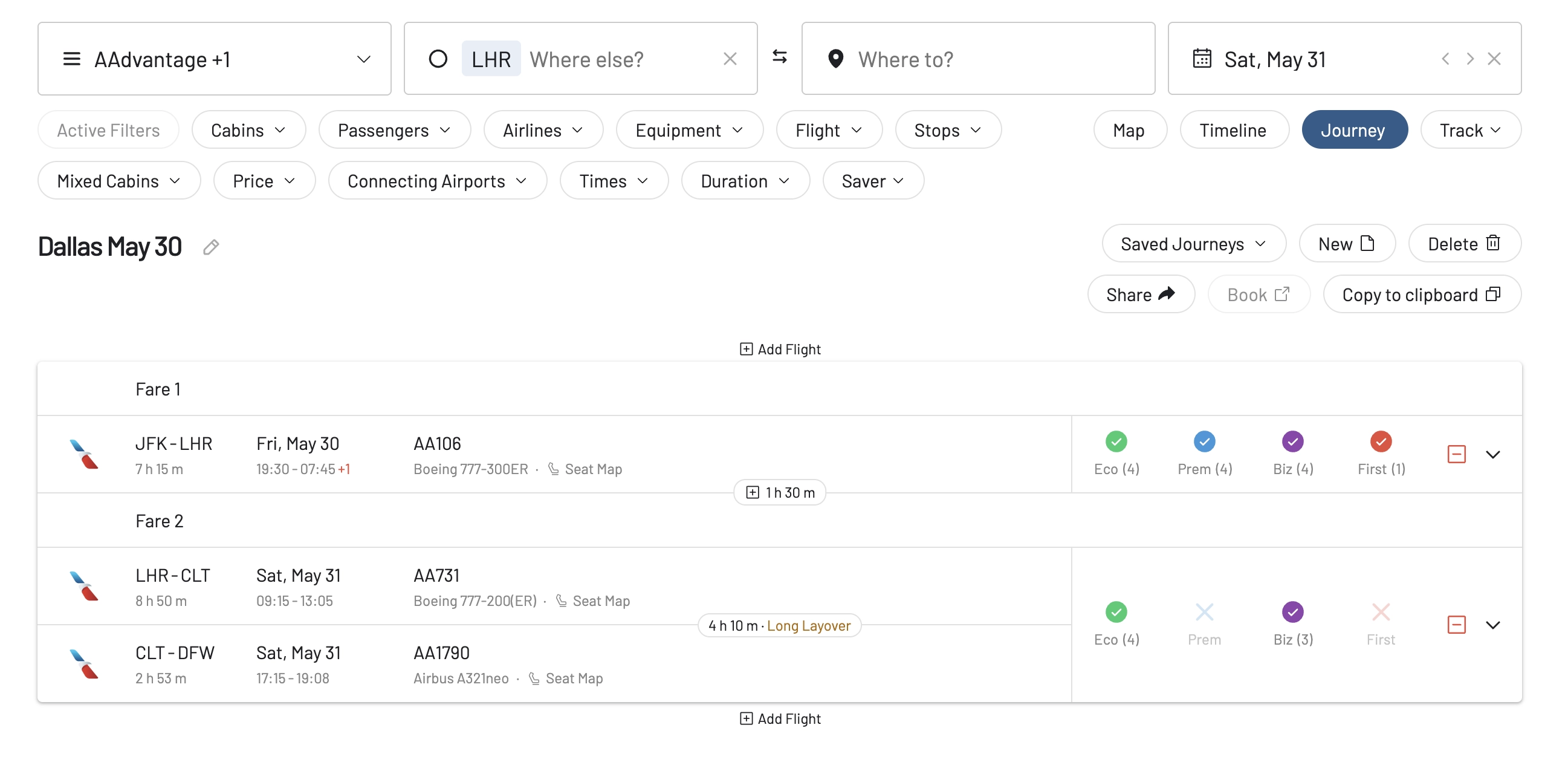
Task: Open the Airlines filter dropdown
Action: pos(543,130)
